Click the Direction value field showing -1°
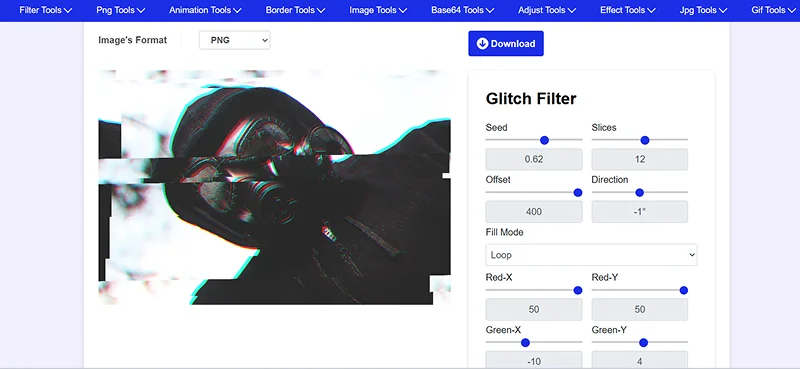800x369 pixels. [x=639, y=211]
